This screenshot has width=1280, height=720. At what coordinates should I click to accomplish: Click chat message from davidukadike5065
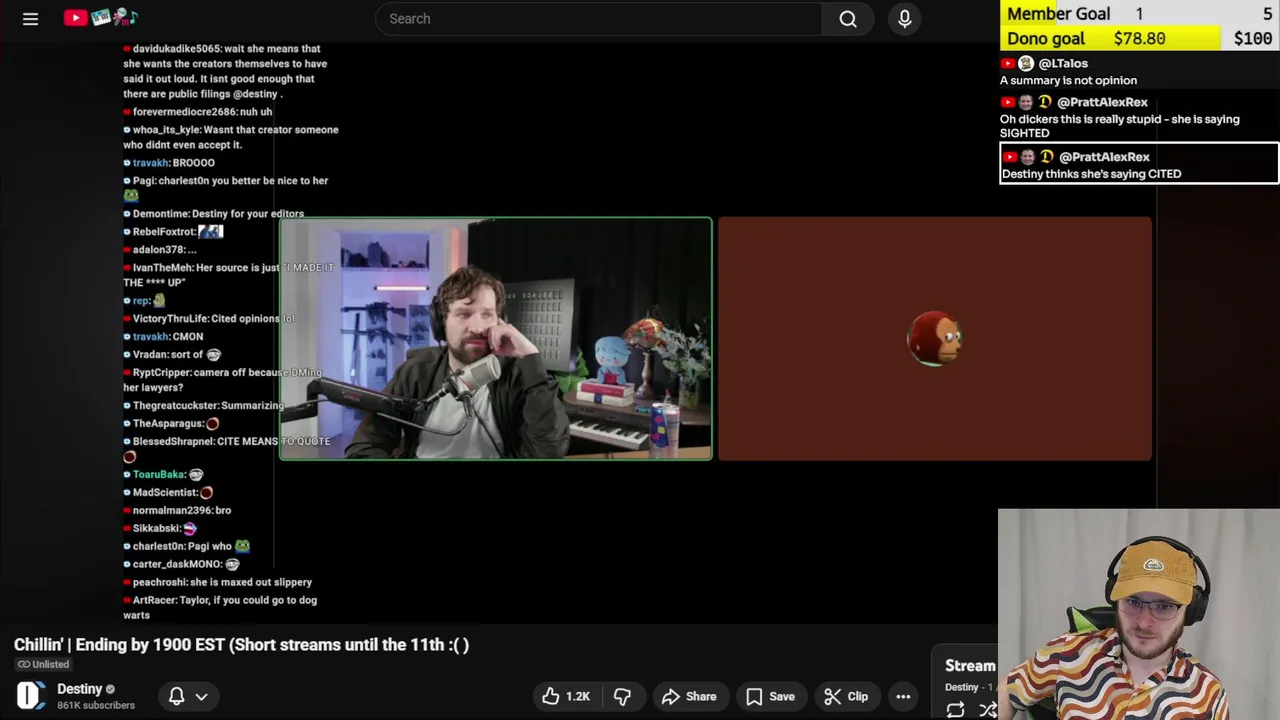pyautogui.click(x=225, y=71)
